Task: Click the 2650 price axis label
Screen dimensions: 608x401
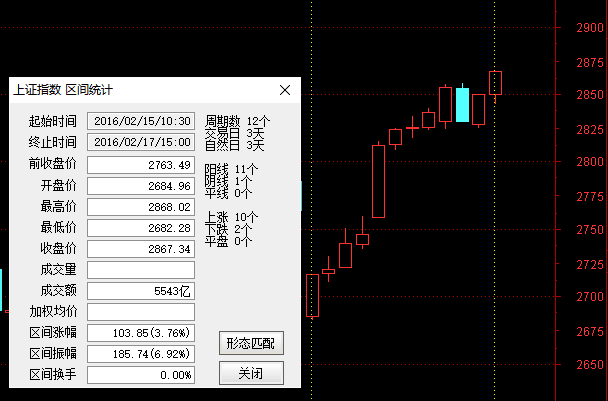Action: (590, 365)
